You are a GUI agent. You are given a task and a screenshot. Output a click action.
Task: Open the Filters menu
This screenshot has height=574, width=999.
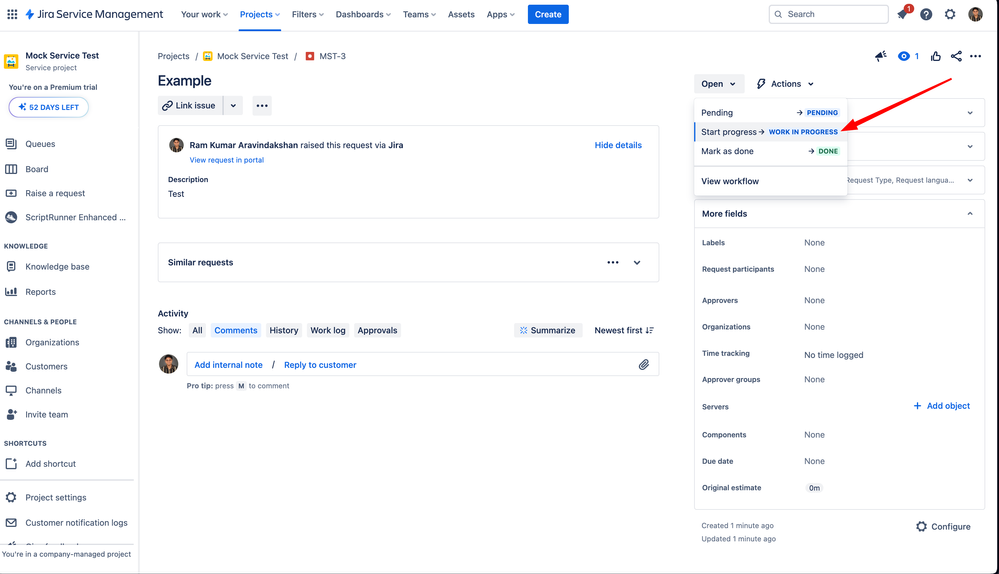(x=308, y=14)
